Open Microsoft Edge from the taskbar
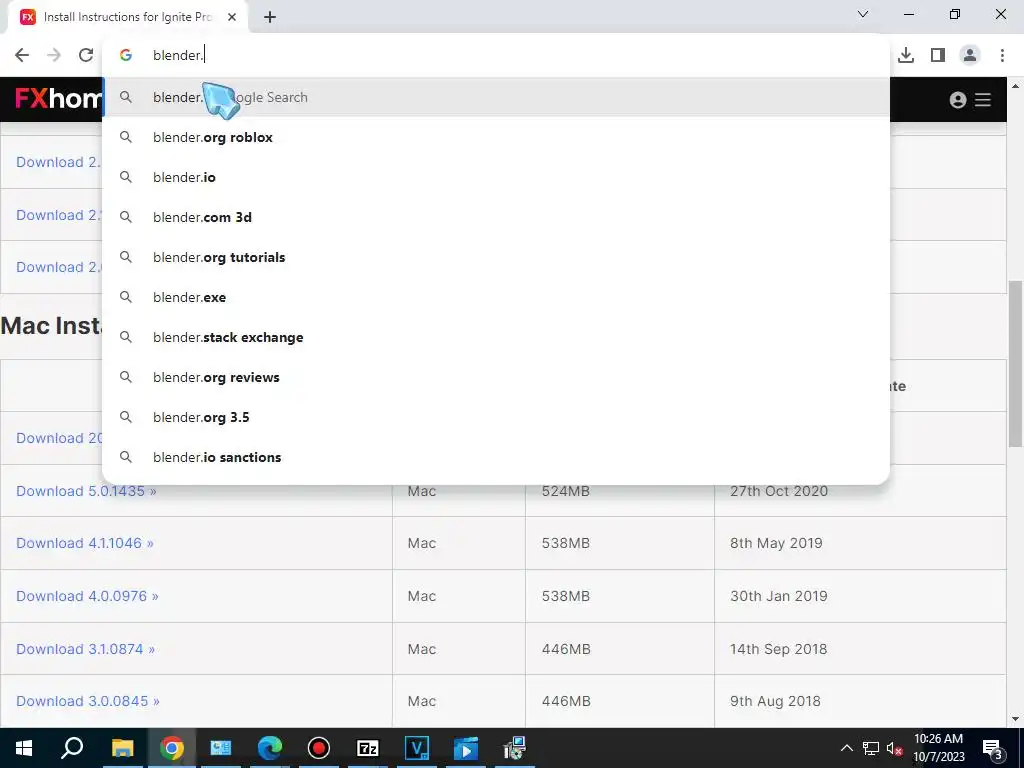 [x=270, y=748]
